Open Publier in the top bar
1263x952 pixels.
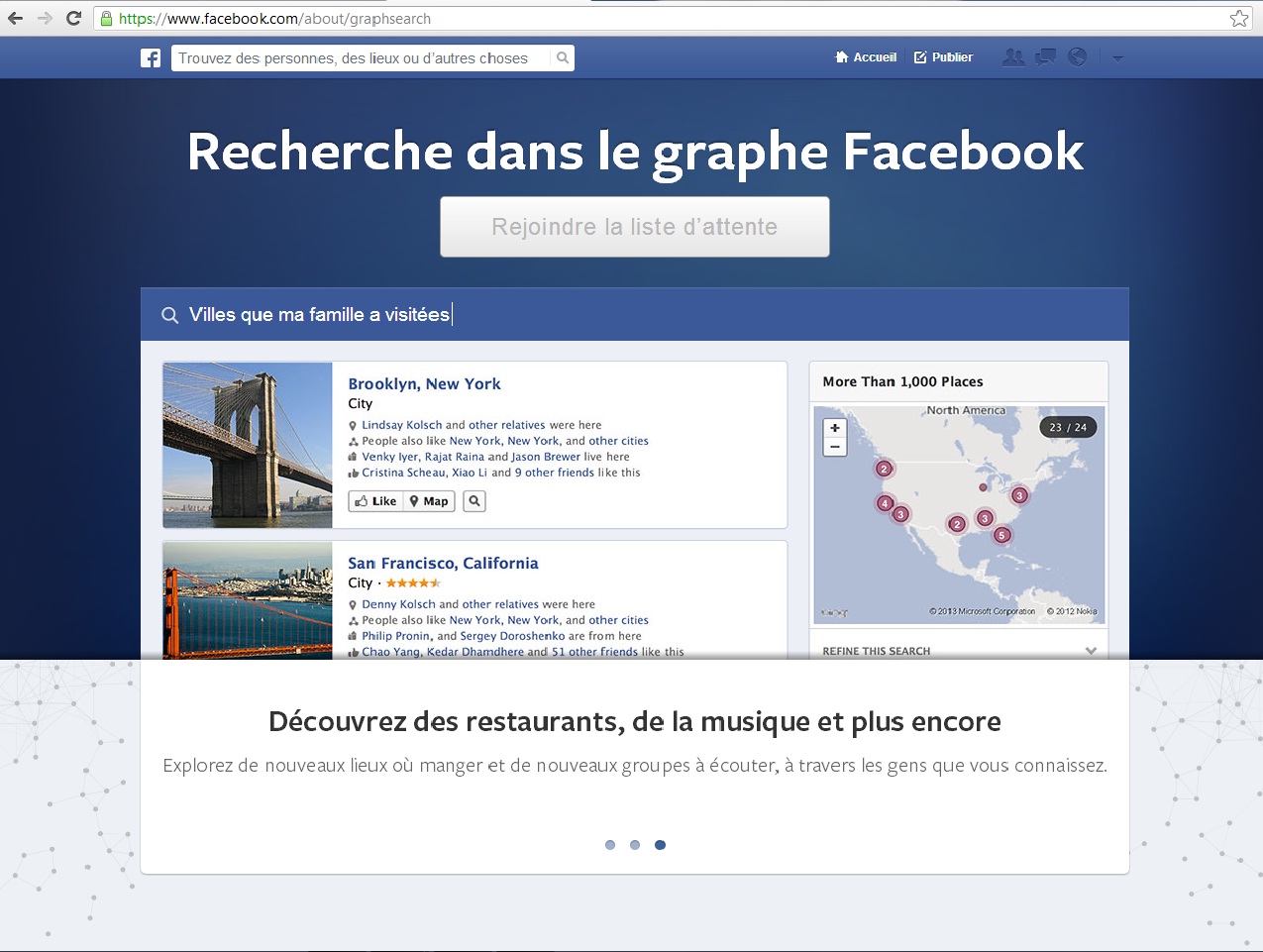coord(943,57)
